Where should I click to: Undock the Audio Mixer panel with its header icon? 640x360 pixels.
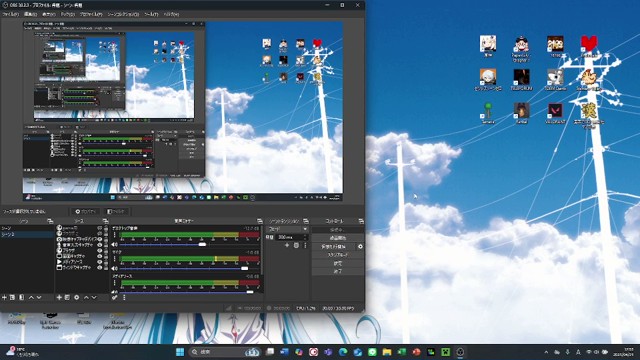coord(260,221)
